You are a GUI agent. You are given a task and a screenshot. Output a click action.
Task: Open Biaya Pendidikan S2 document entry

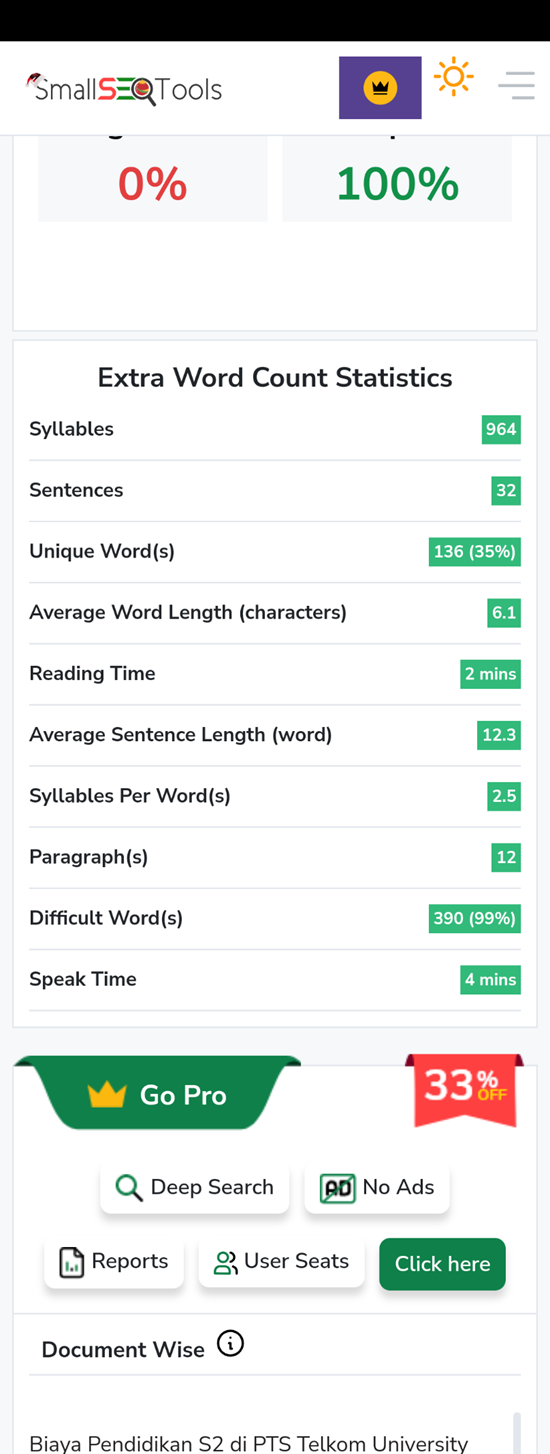click(249, 1443)
